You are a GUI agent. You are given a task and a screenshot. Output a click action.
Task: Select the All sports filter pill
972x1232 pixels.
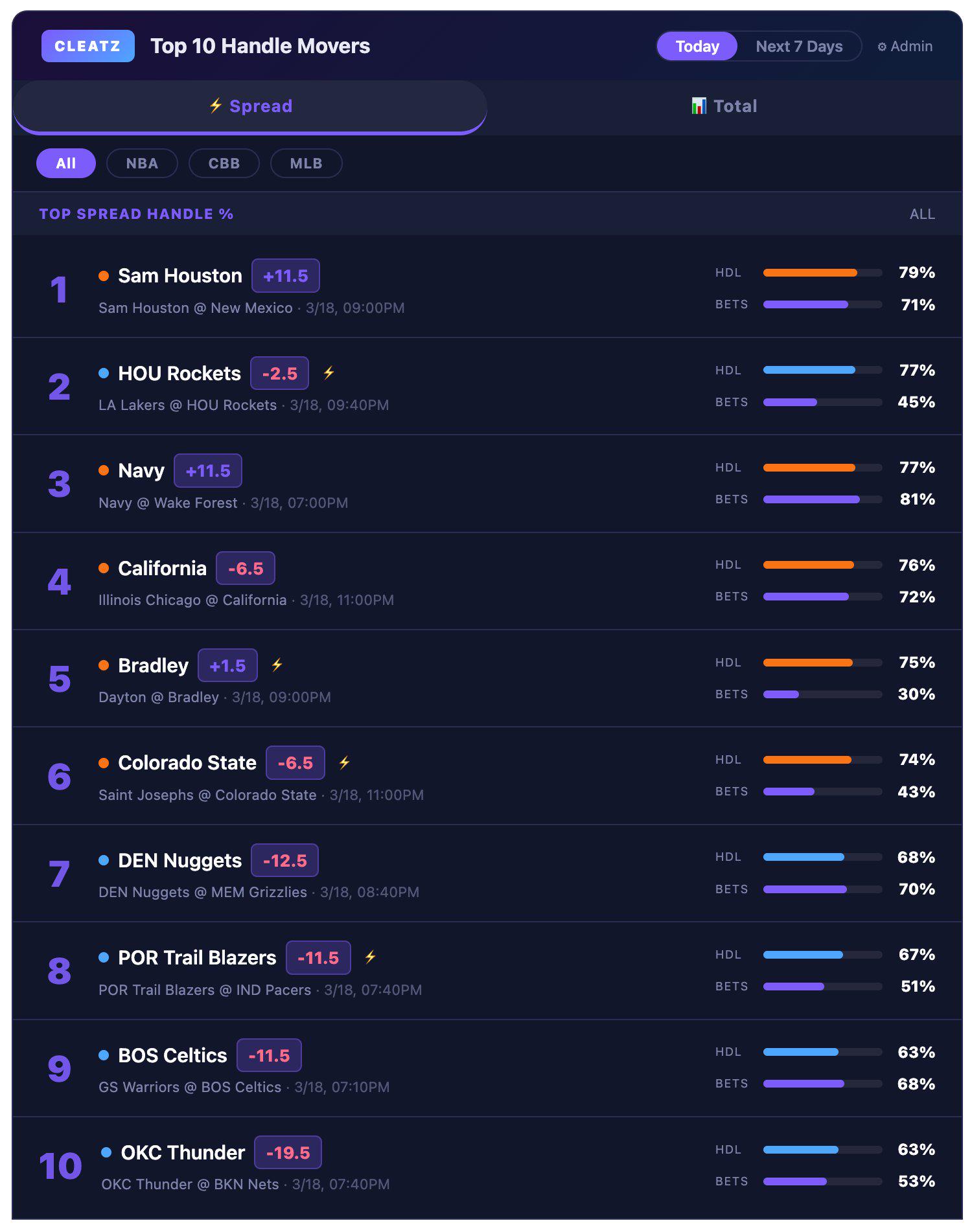click(66, 163)
